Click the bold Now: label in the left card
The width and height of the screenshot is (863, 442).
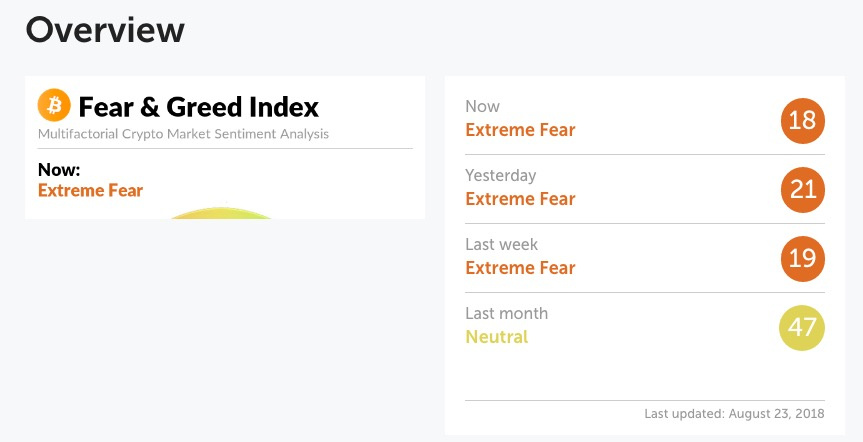click(x=59, y=170)
